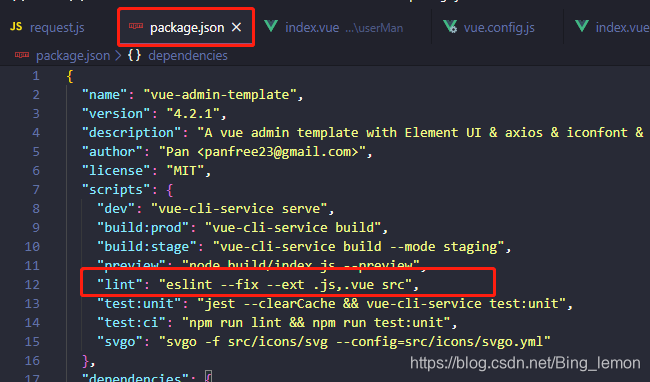Click Vue logo icon on userMan index.vue tab

click(x=271, y=27)
